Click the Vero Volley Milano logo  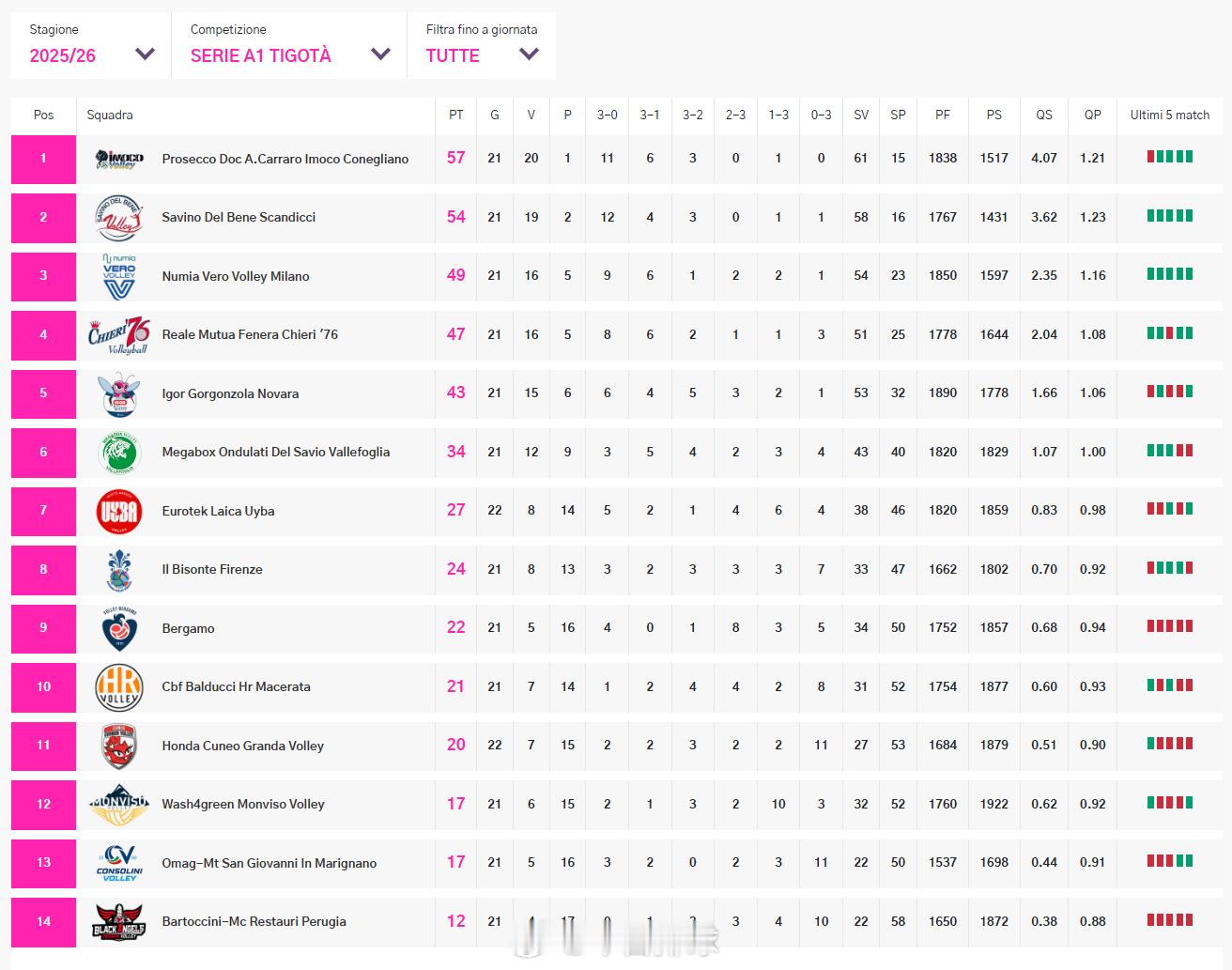coord(119,276)
